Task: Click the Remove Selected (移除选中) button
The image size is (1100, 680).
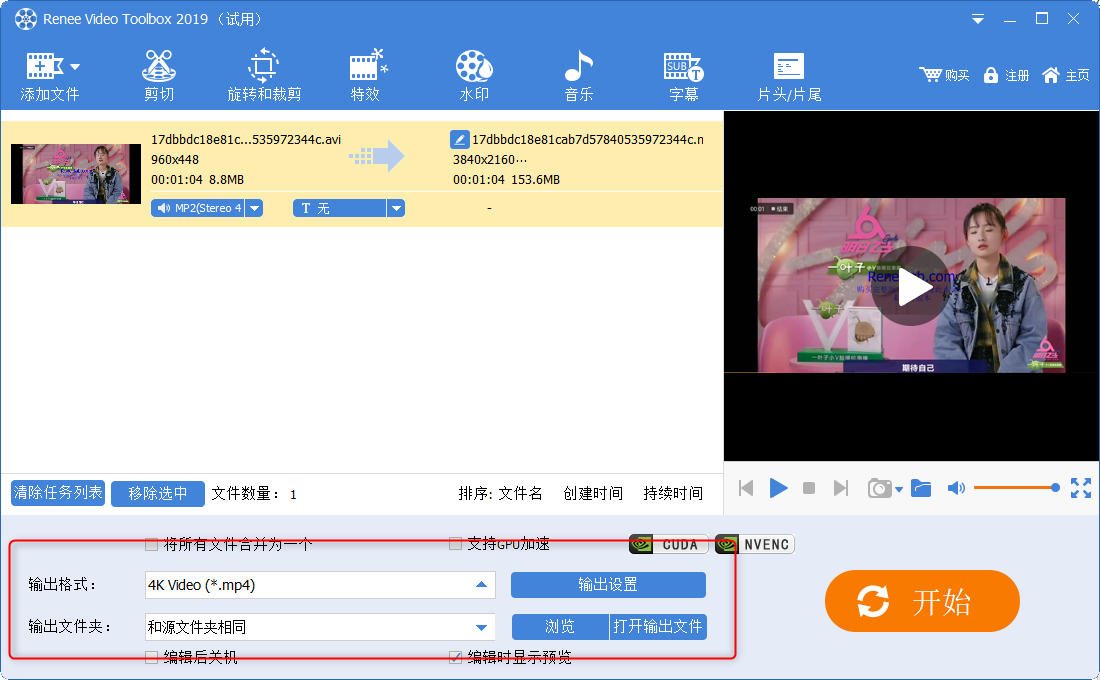Action: (x=158, y=493)
